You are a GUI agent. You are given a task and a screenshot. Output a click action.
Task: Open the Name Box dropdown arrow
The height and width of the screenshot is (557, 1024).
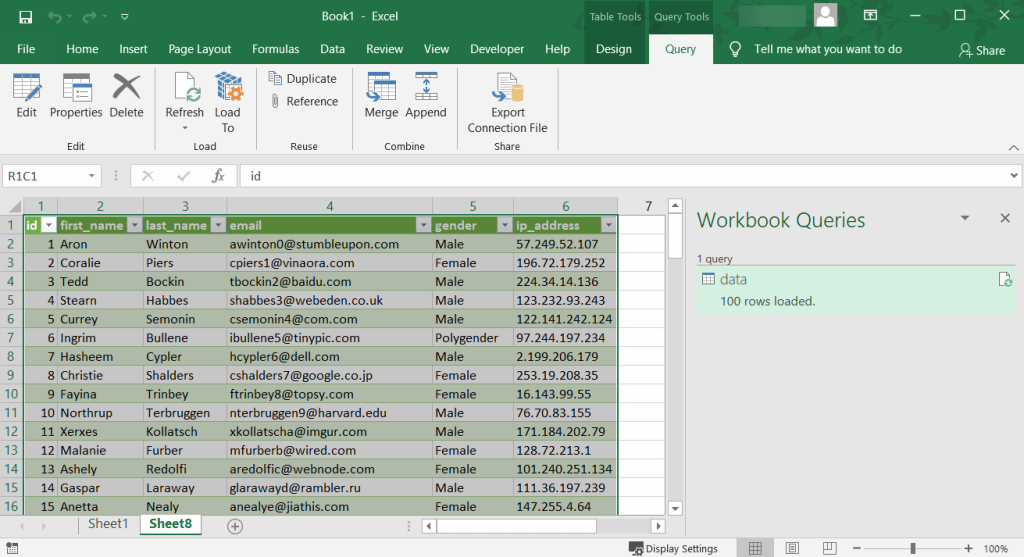(x=91, y=176)
